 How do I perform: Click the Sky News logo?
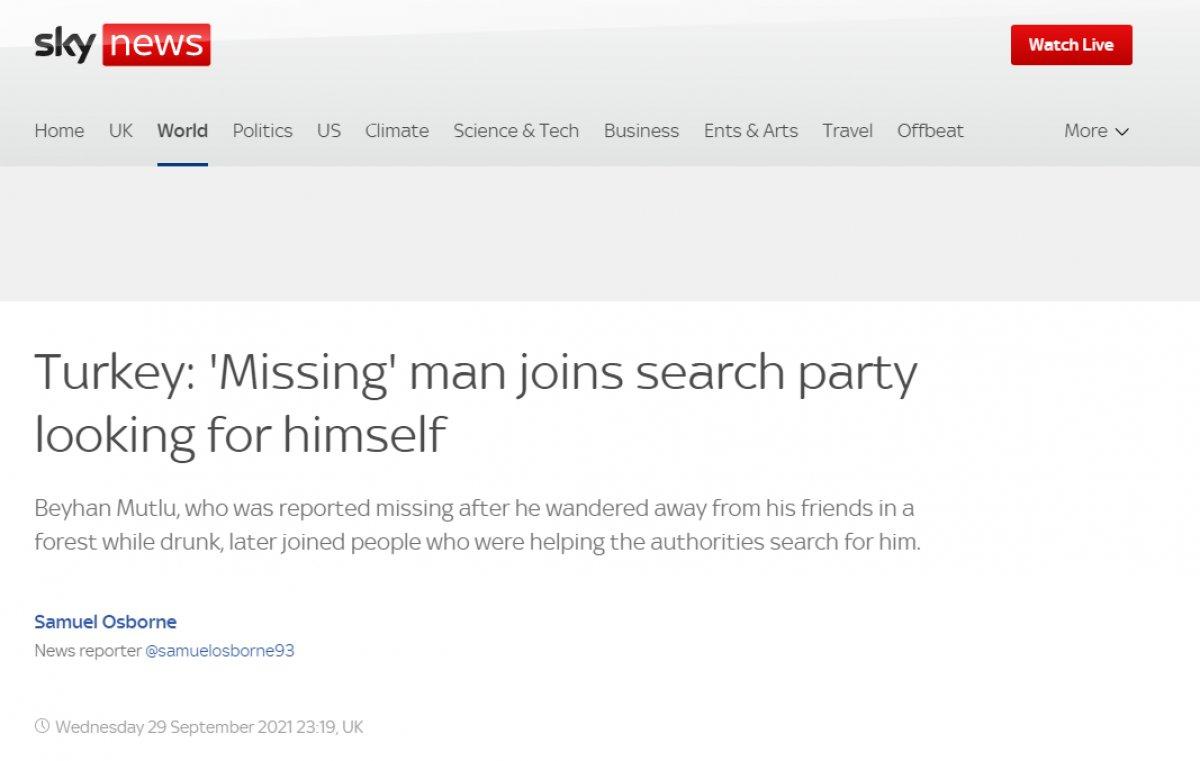pos(122,45)
